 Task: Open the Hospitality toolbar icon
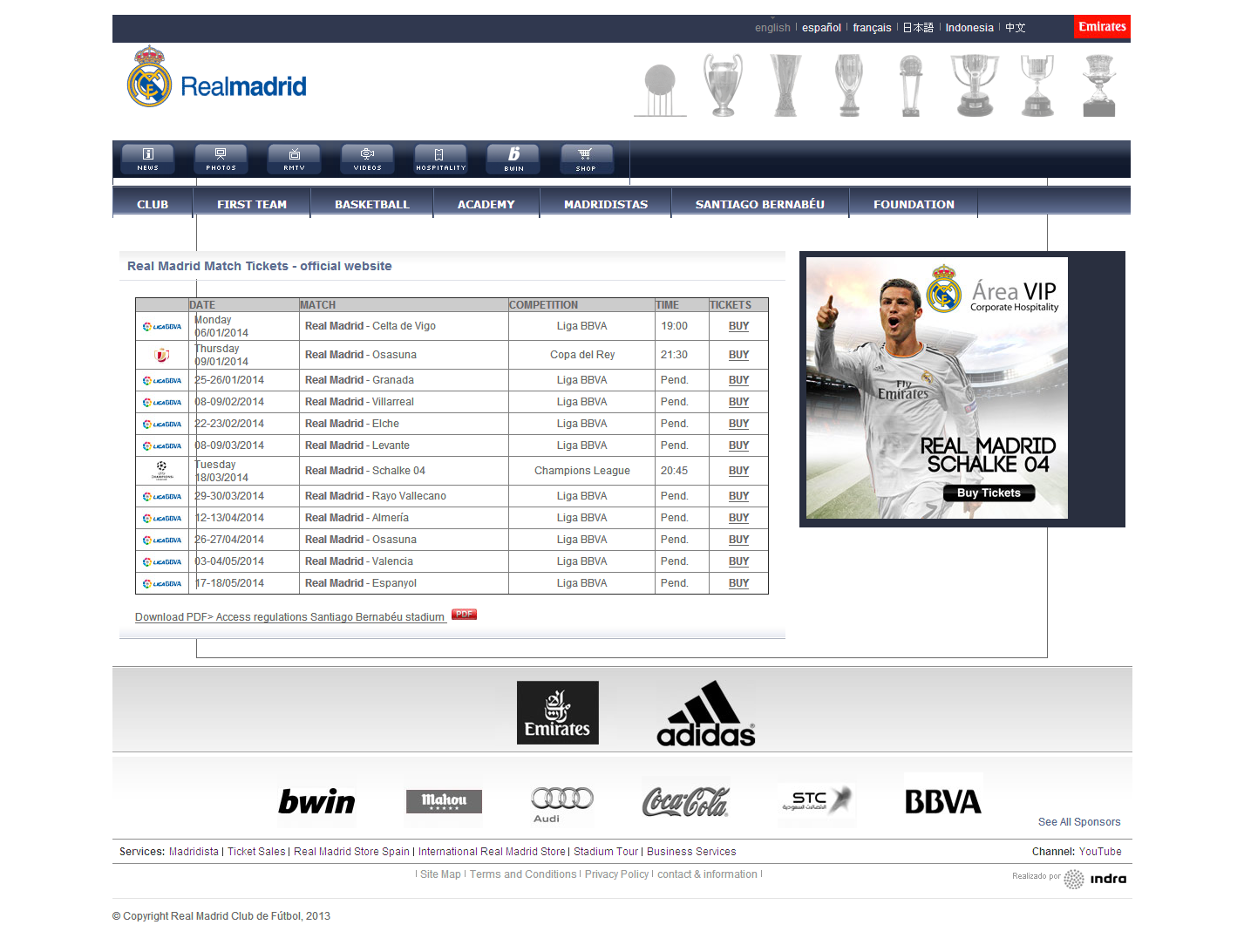click(x=440, y=159)
